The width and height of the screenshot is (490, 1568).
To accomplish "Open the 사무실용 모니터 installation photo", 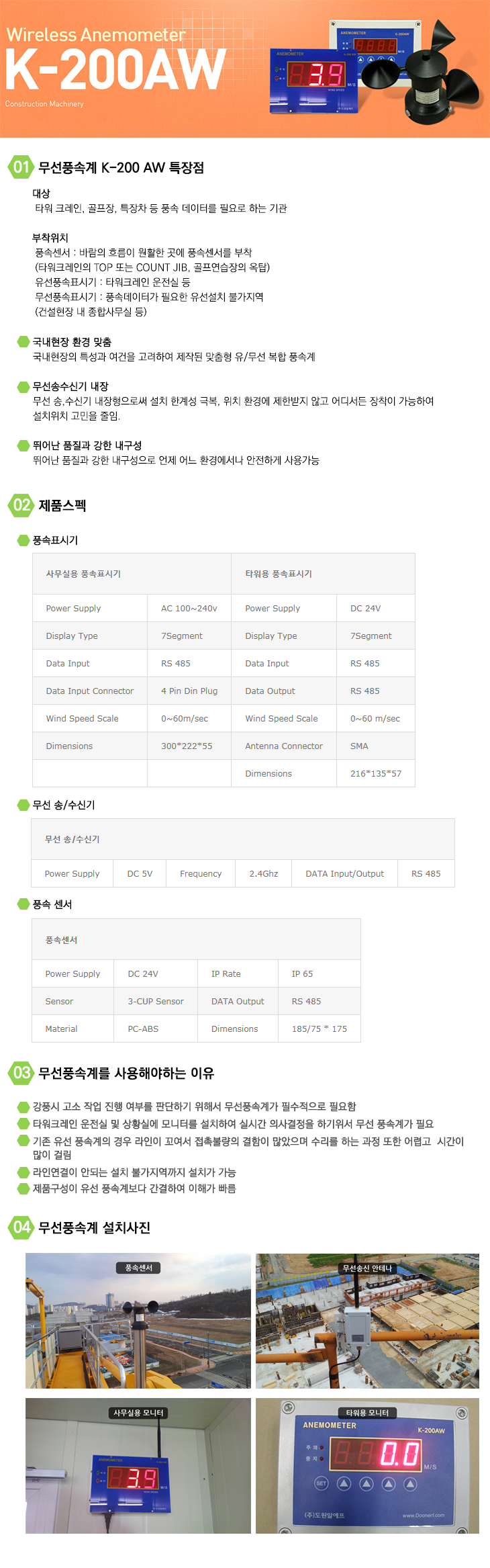I will 138,1465.
